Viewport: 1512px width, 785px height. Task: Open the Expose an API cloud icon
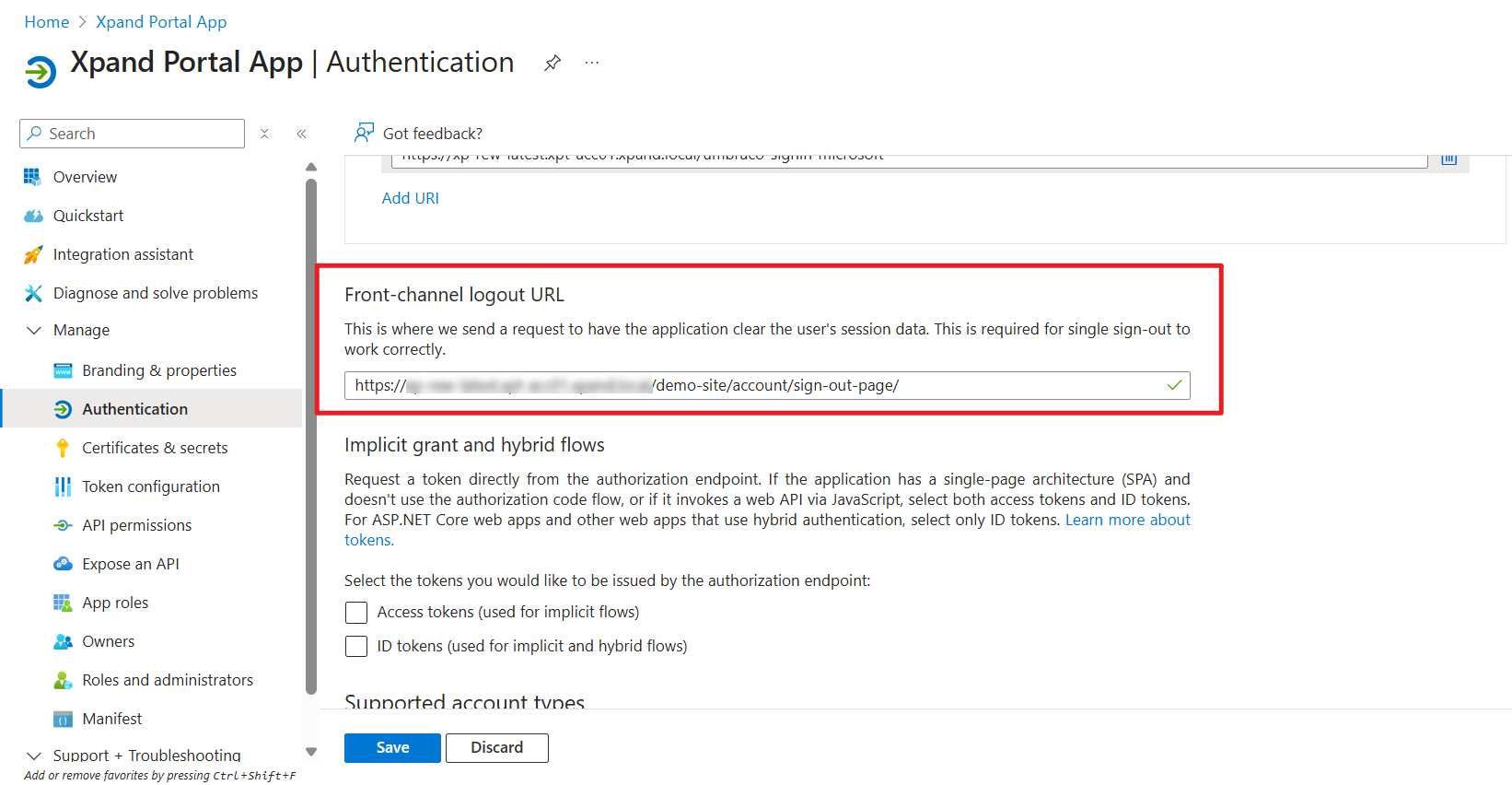[x=63, y=564]
